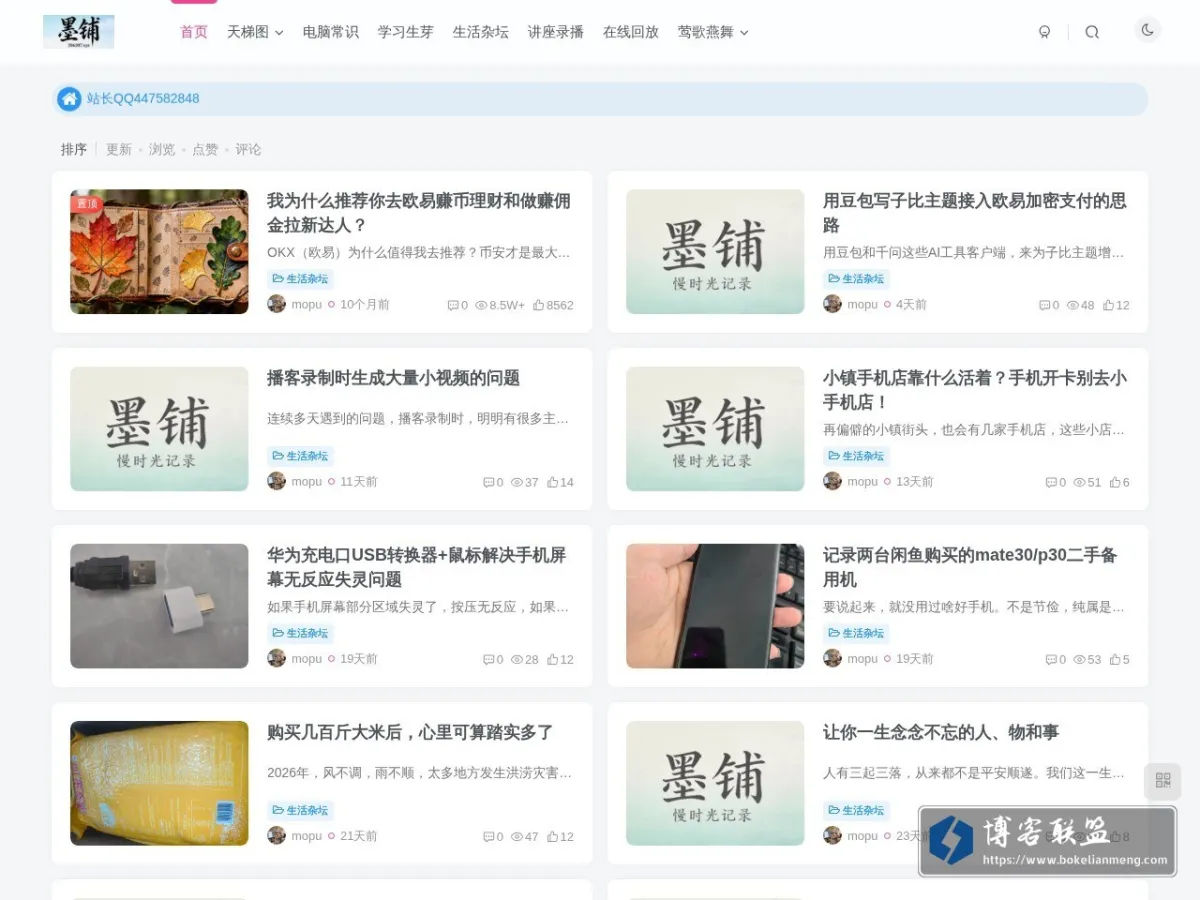Click mopu avatar on 播客录制 post
The width and height of the screenshot is (1200, 900).
click(x=277, y=481)
